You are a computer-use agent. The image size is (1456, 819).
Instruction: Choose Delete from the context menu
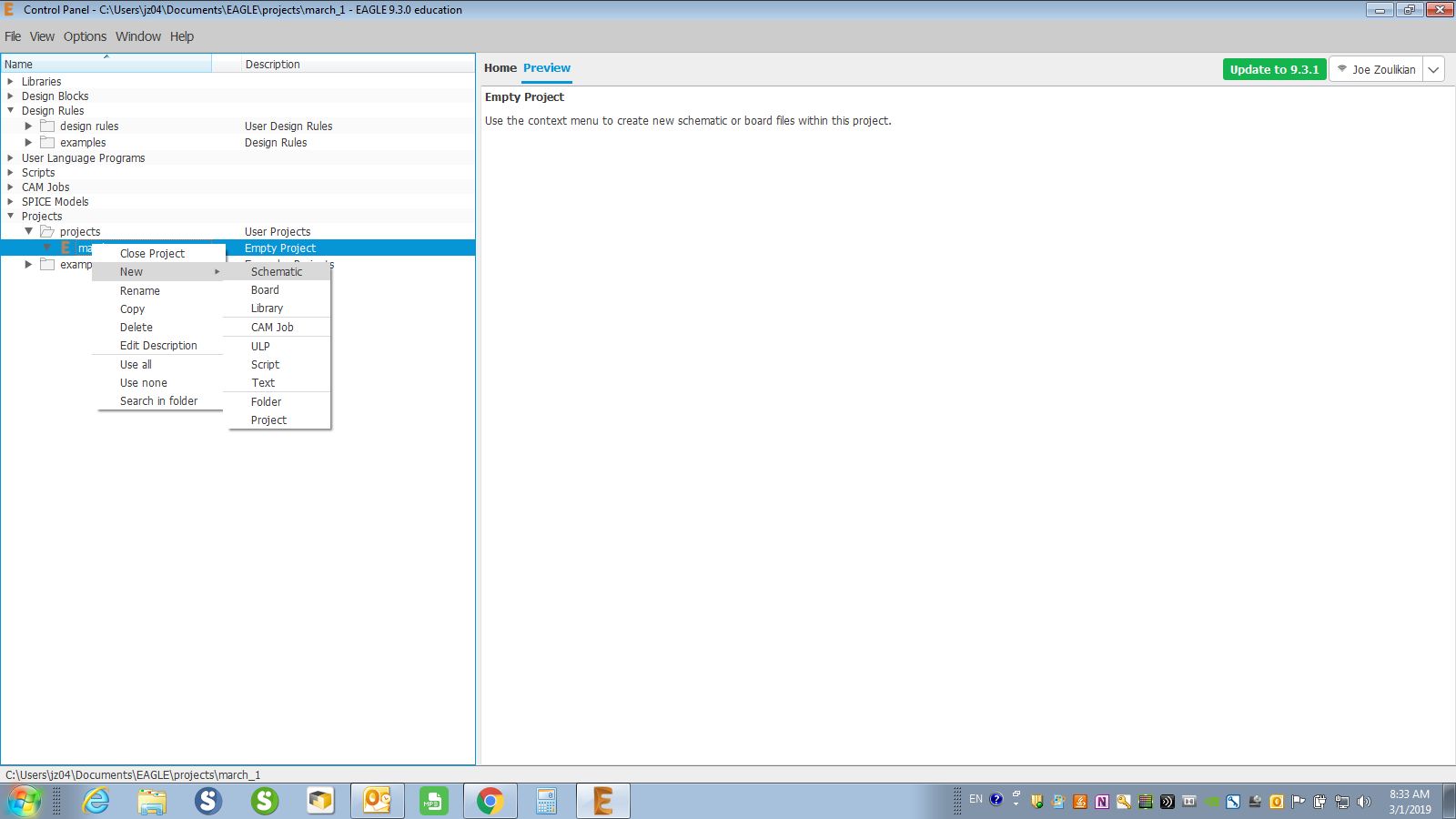(x=159, y=328)
